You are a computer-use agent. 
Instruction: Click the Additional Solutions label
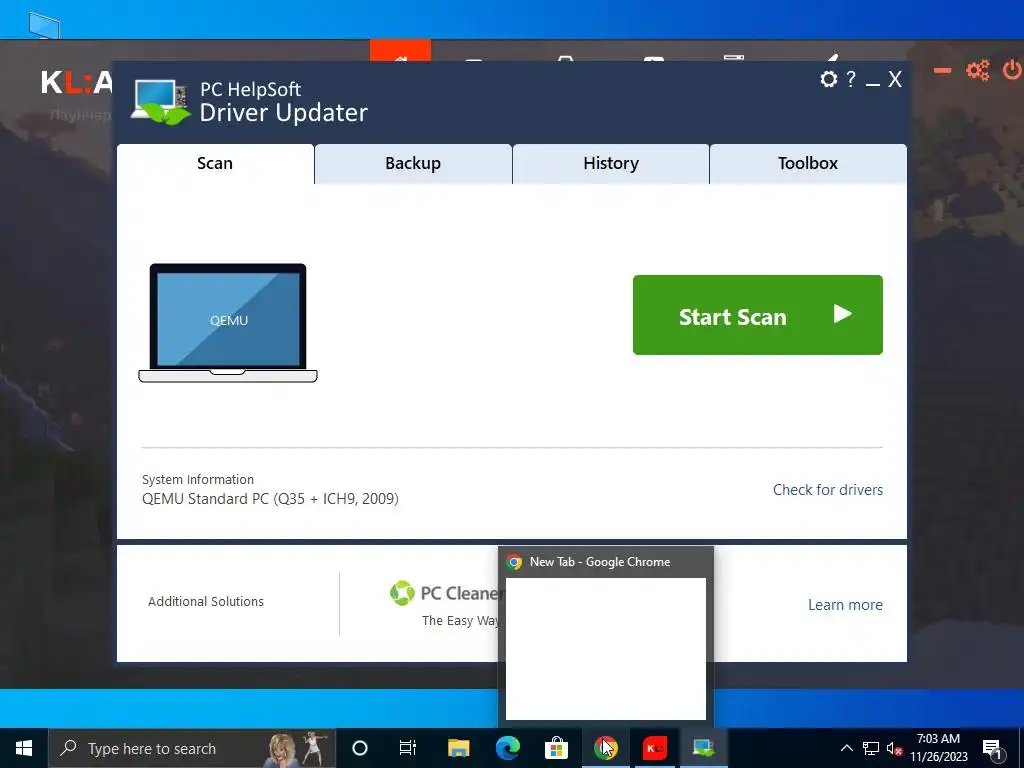(x=206, y=601)
